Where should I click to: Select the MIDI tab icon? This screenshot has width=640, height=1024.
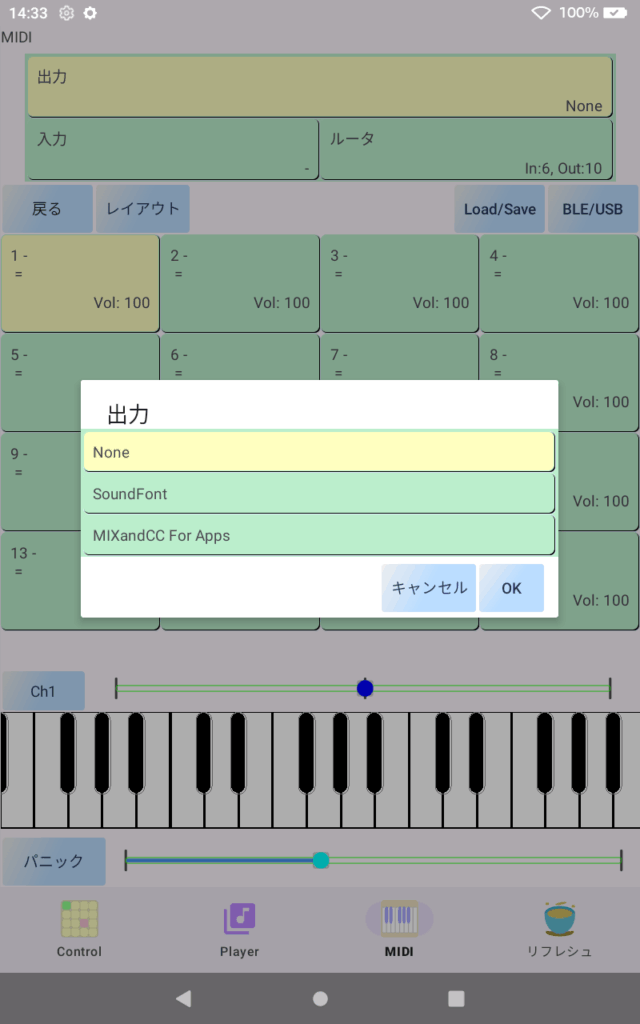(x=399, y=918)
